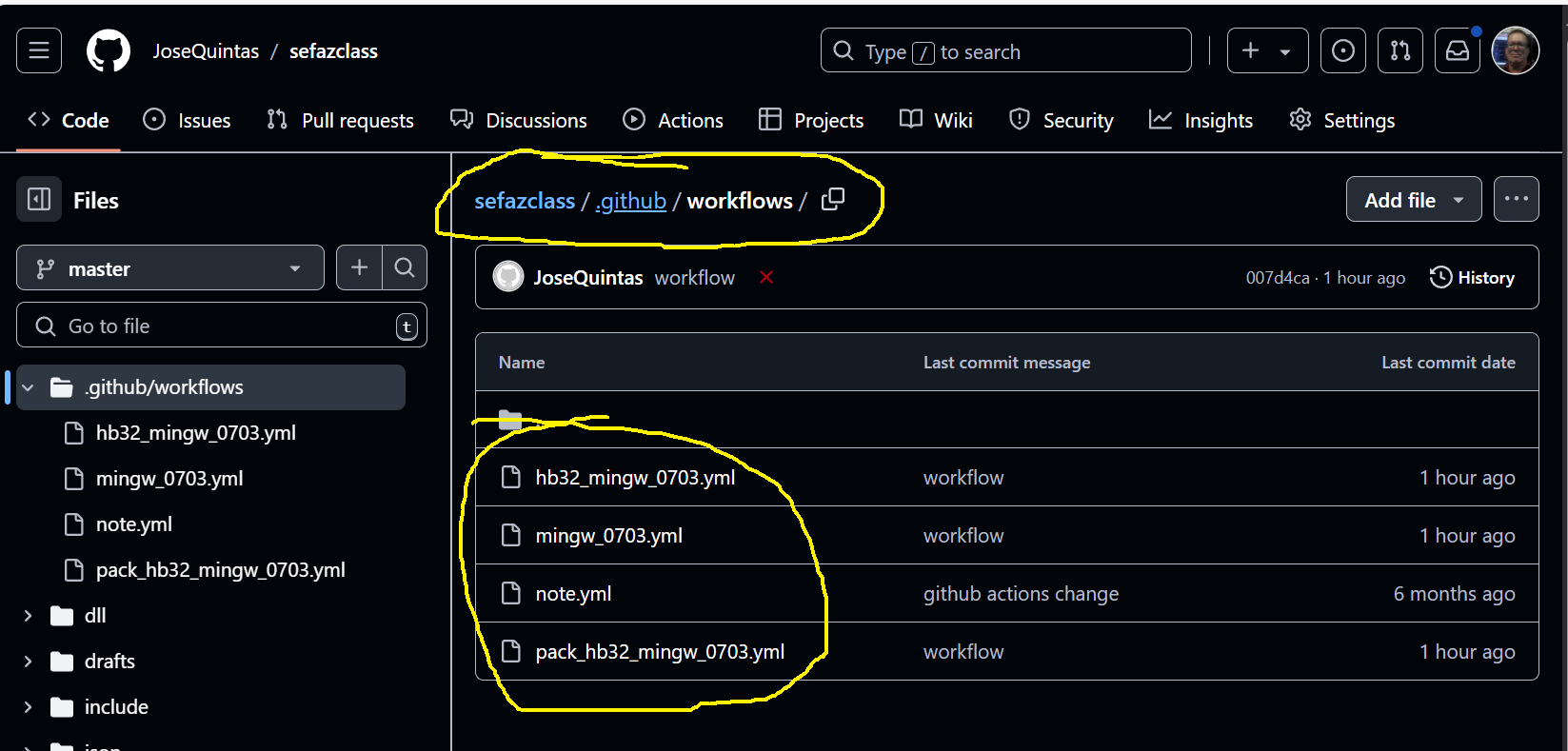Go to parent directory folder row
Screen dimensions: 1568x751
pyautogui.click(x=1007, y=419)
